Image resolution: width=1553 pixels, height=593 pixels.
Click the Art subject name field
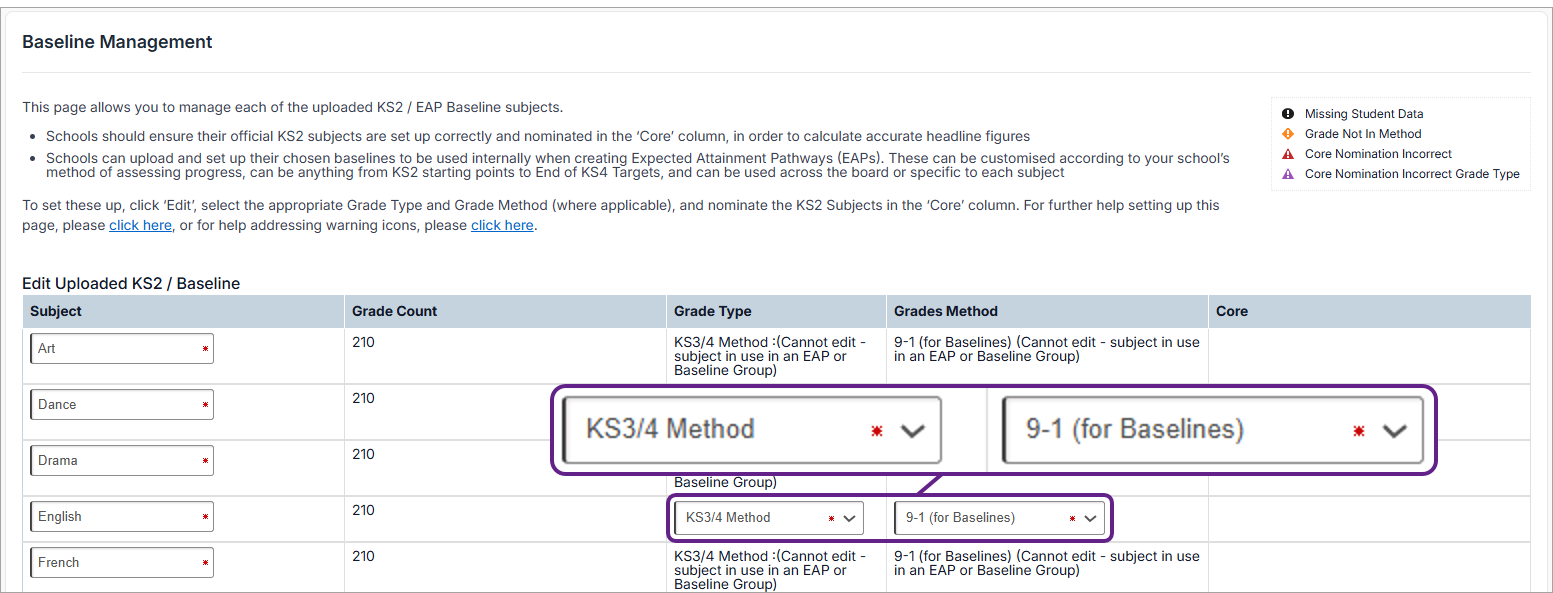(121, 349)
